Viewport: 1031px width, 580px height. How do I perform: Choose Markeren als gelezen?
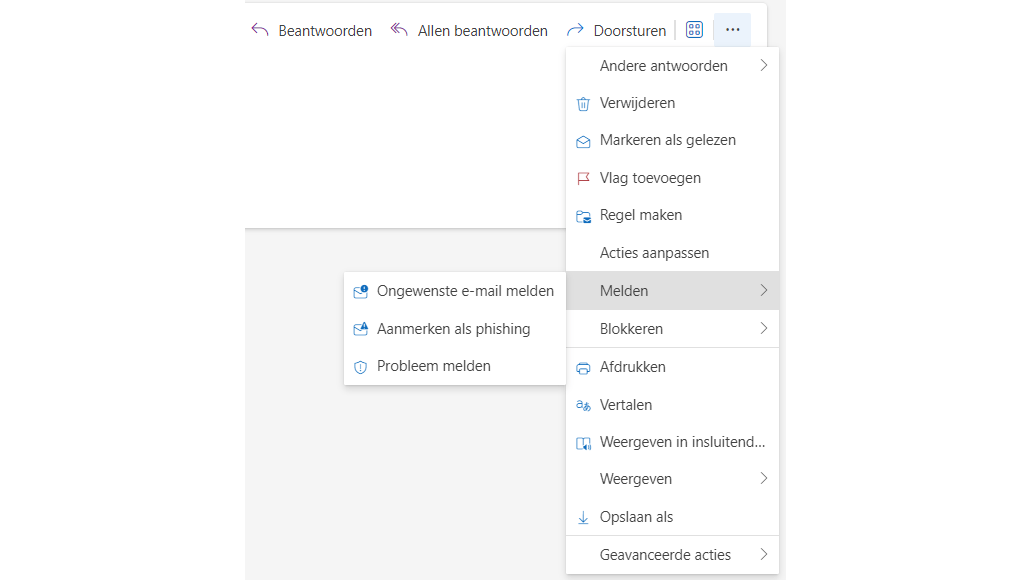pos(667,141)
